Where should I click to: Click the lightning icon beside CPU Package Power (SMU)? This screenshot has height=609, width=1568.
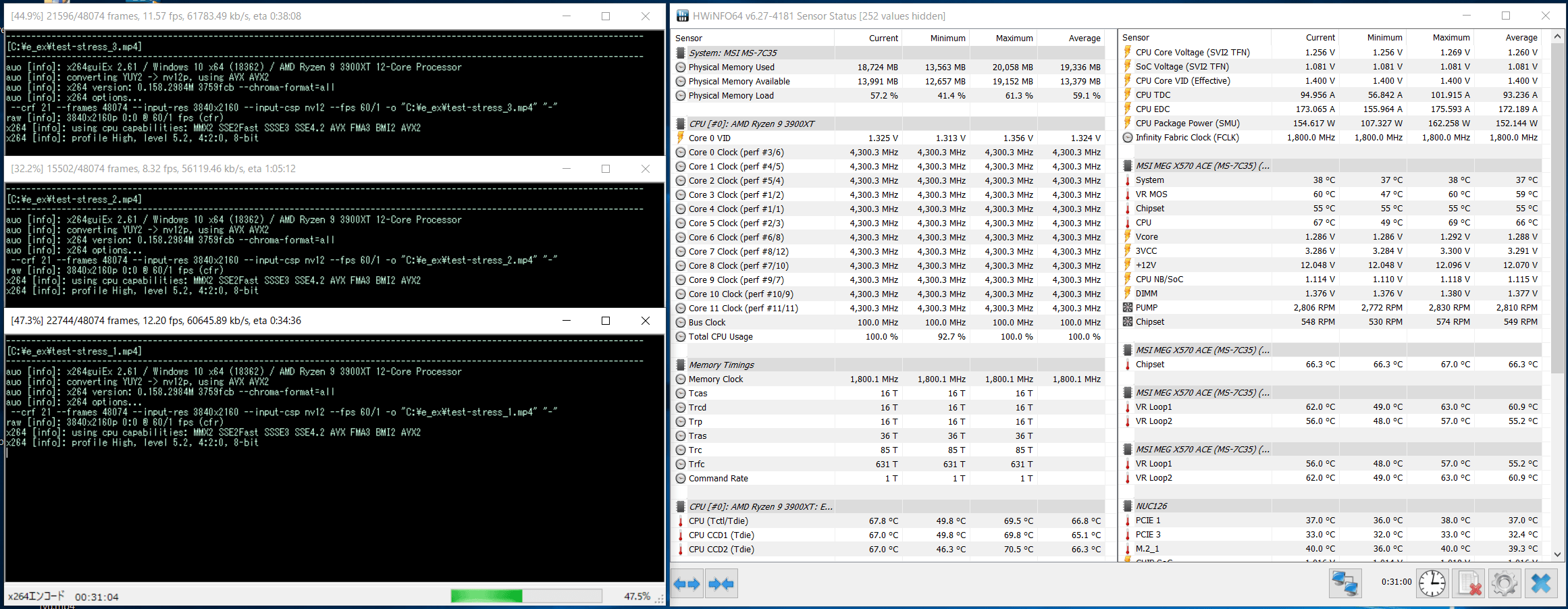point(1127,123)
